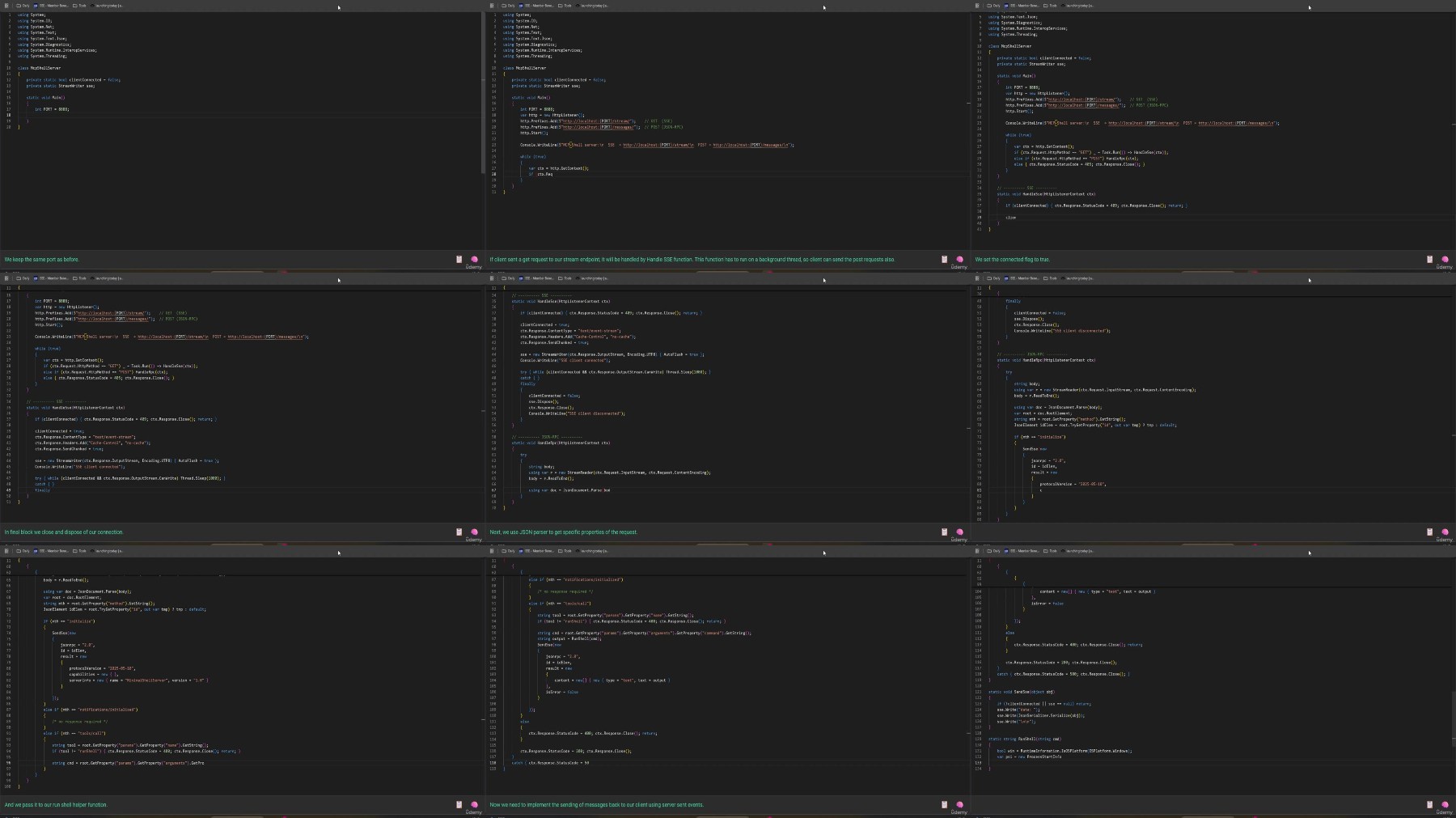Click pink Udemy icon beside 'server sent events' caption
The image size is (1456, 818).
point(959,805)
